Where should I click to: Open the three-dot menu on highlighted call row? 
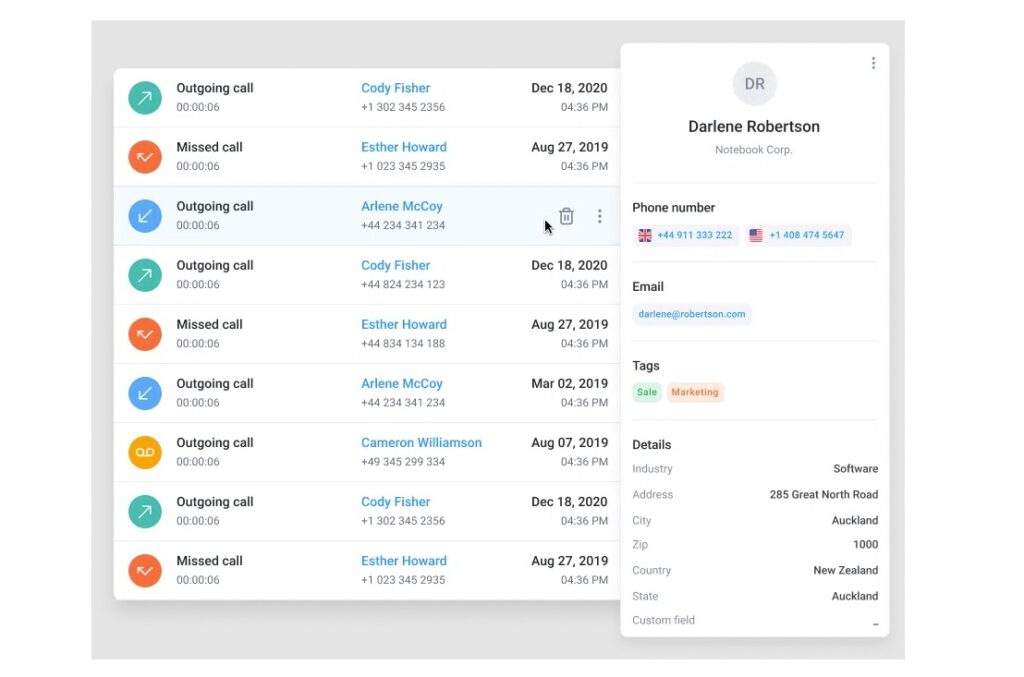click(599, 216)
